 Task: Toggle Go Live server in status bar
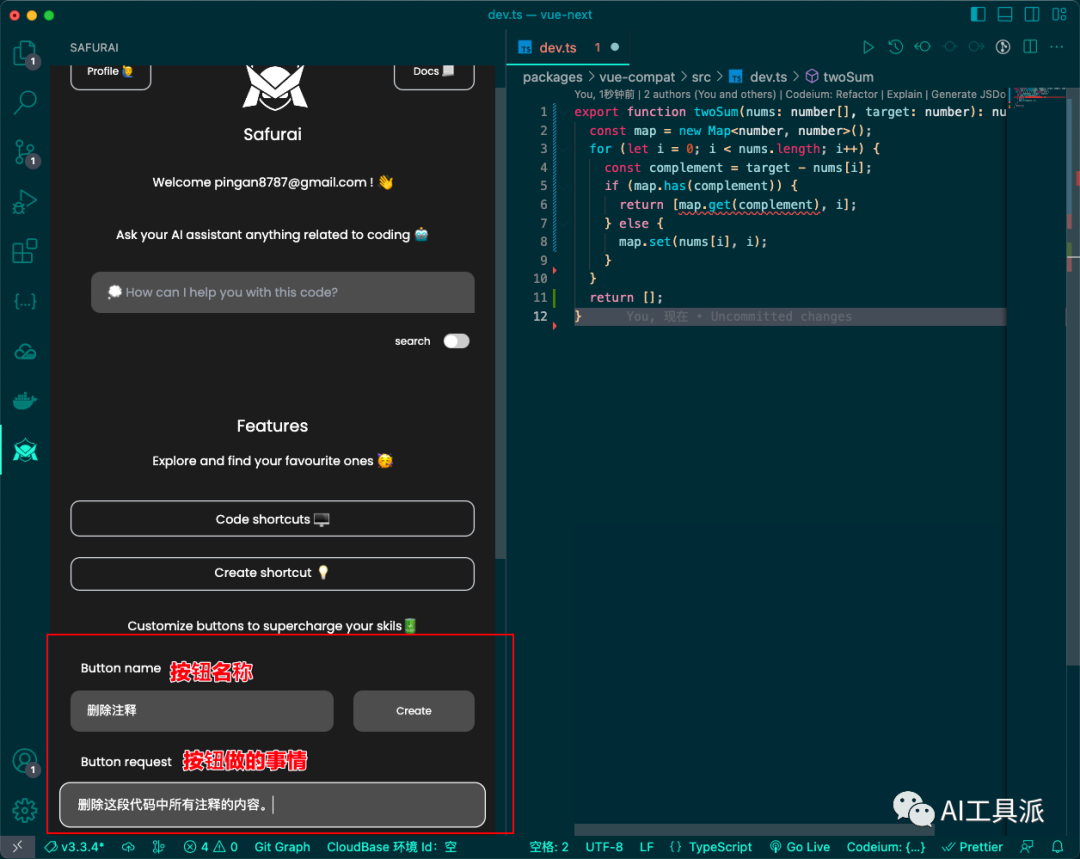[800, 847]
